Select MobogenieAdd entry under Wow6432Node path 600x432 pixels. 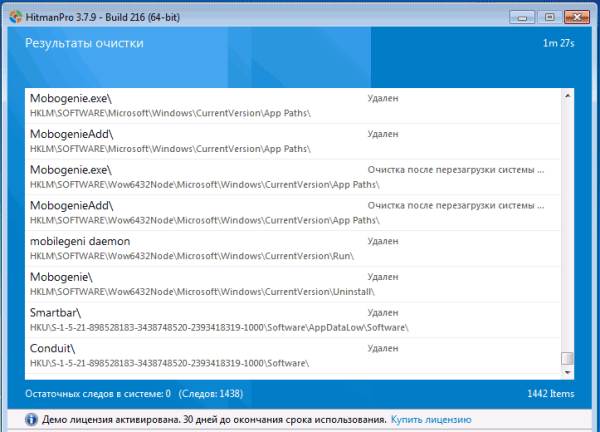(x=72, y=205)
